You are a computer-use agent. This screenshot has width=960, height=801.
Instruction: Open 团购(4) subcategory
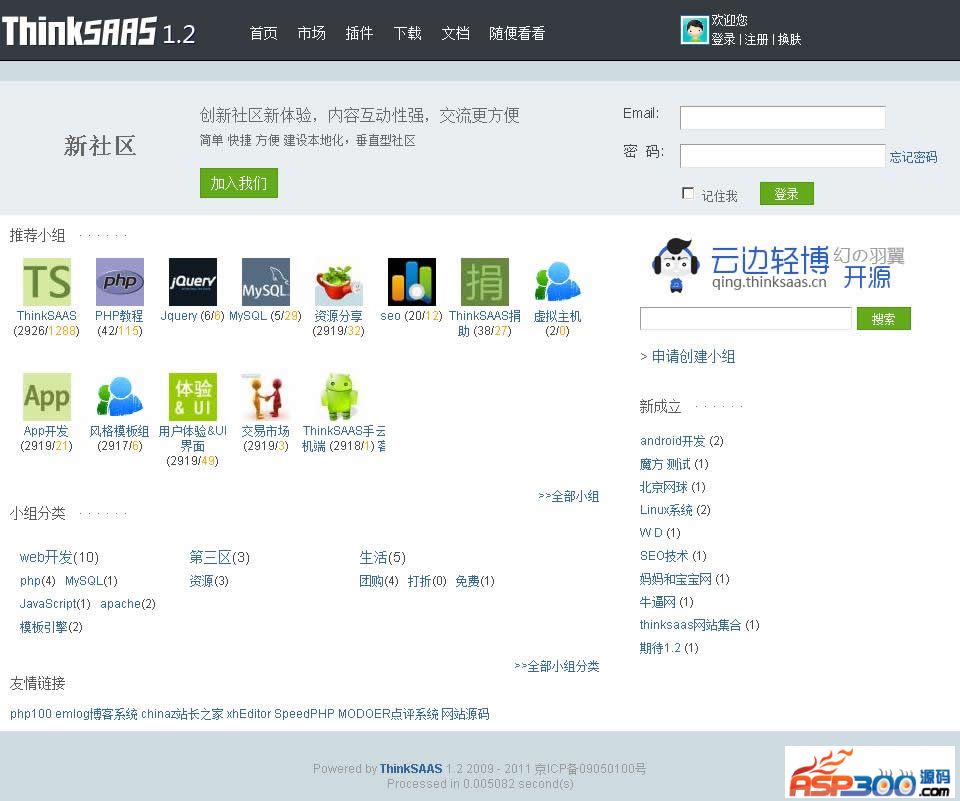click(x=379, y=581)
